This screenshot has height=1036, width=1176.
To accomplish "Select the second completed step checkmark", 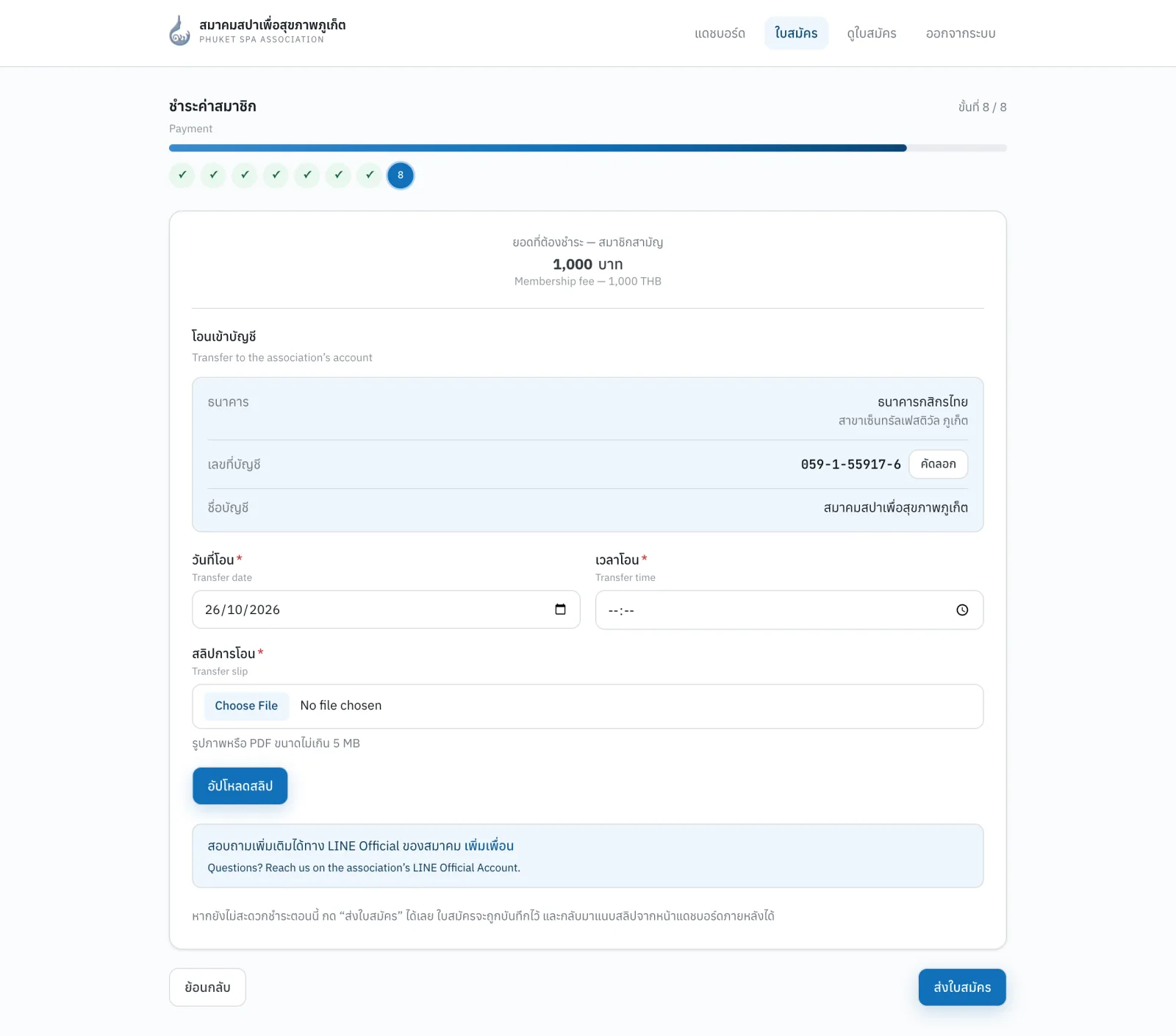I will pos(213,175).
